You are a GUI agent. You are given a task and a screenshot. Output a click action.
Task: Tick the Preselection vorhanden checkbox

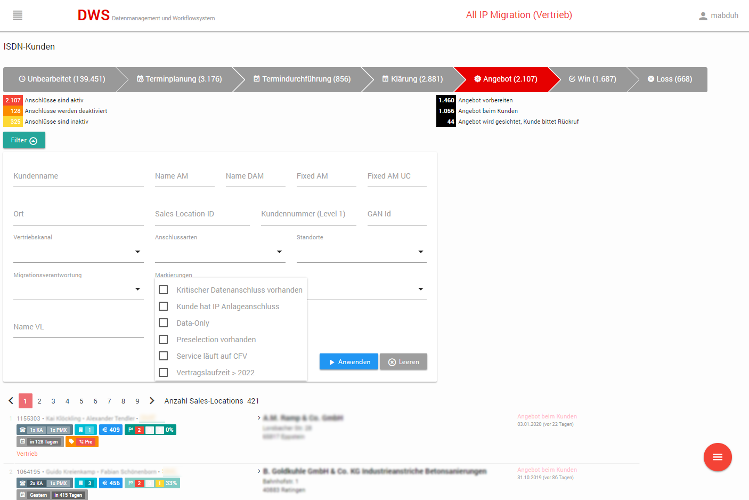[164, 339]
